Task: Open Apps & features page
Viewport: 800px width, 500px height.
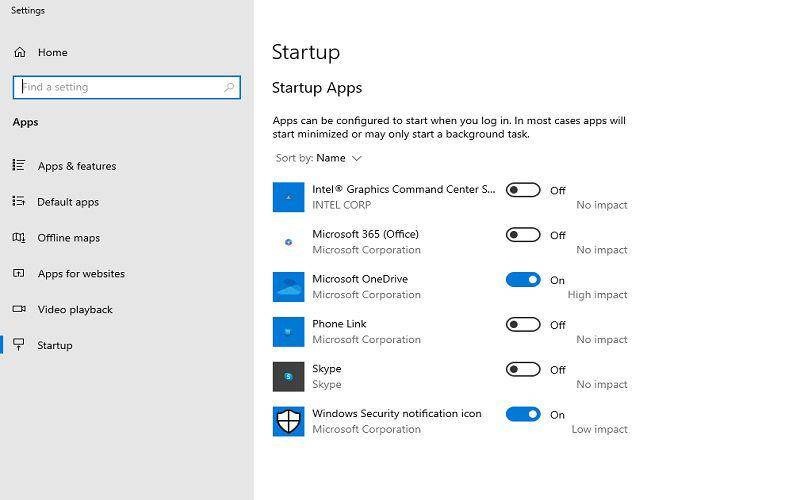Action: tap(77, 166)
